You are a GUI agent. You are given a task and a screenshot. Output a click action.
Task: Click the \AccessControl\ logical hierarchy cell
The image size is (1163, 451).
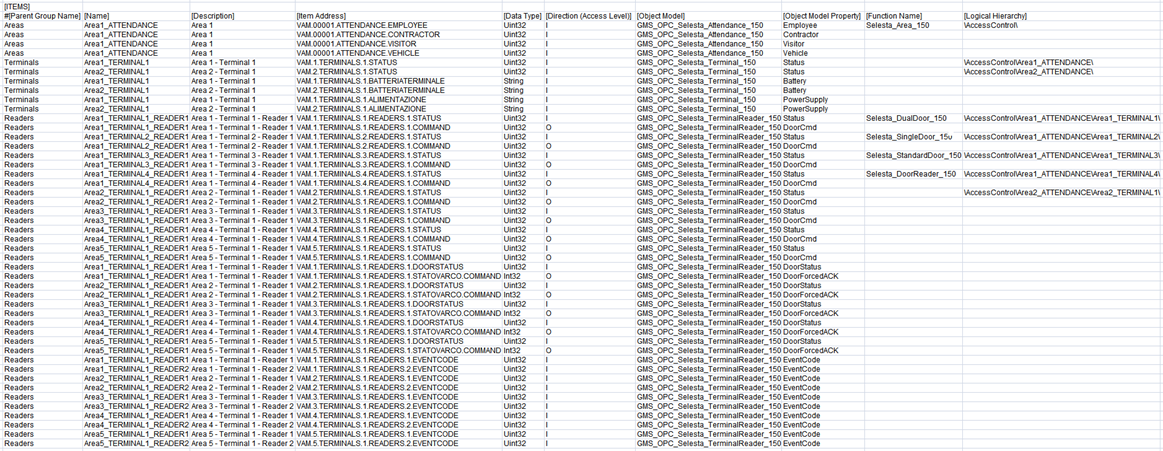pos(992,25)
